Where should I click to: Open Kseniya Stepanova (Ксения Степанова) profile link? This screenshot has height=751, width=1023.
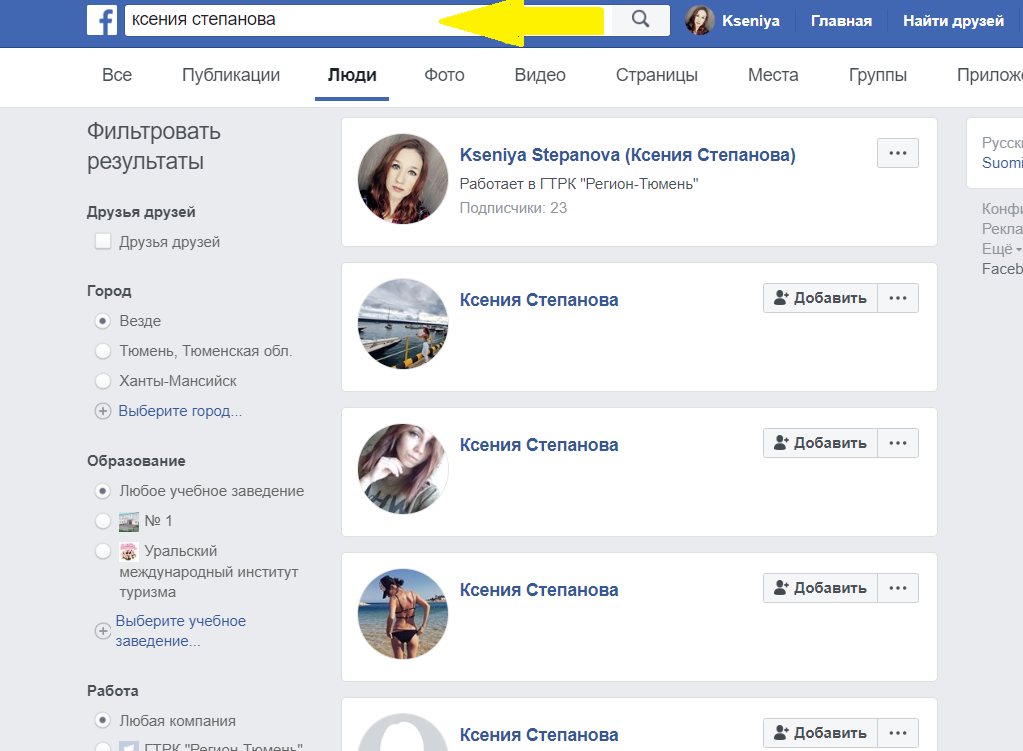pyautogui.click(x=628, y=155)
